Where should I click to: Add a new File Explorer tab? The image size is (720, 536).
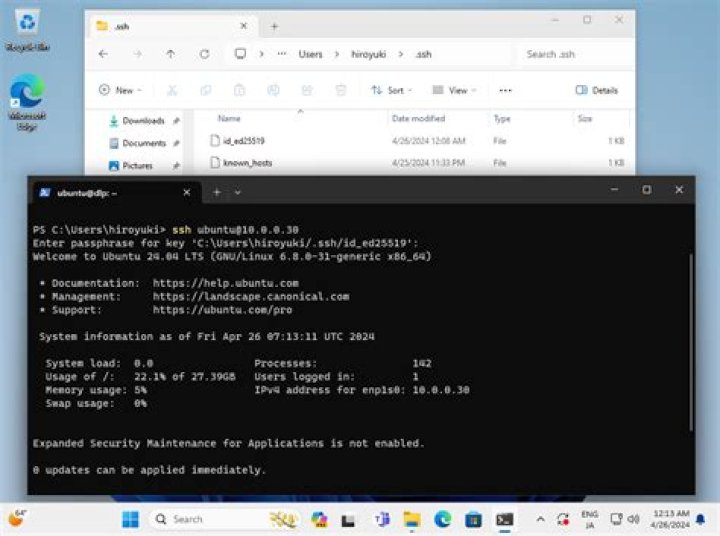(274, 27)
